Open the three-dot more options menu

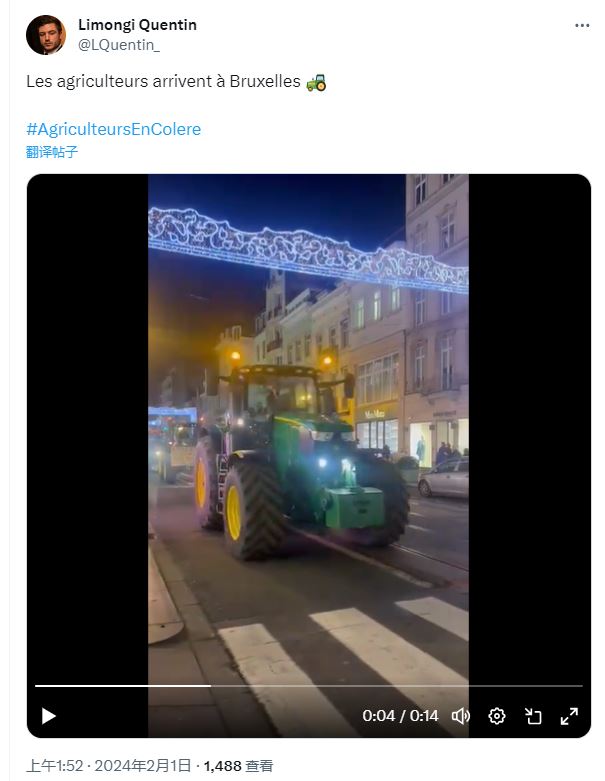coord(582,25)
